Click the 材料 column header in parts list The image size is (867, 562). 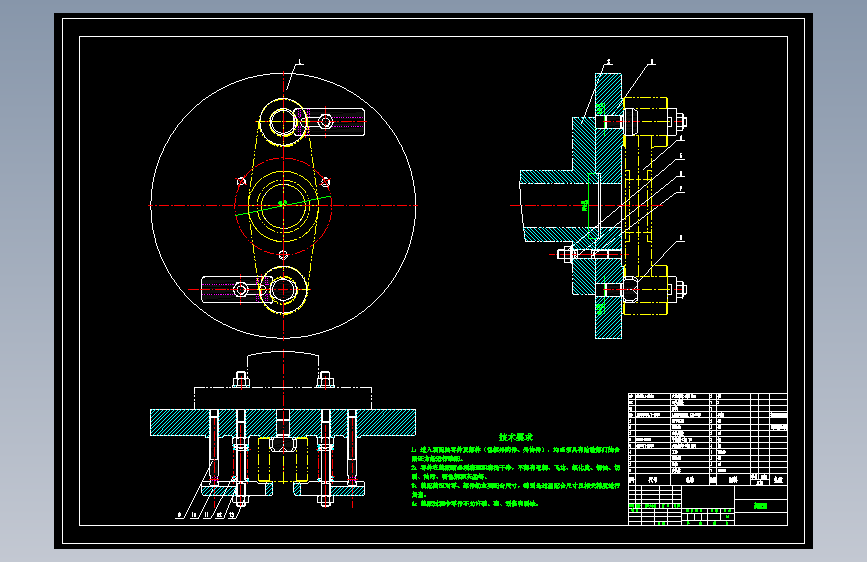tap(733, 480)
